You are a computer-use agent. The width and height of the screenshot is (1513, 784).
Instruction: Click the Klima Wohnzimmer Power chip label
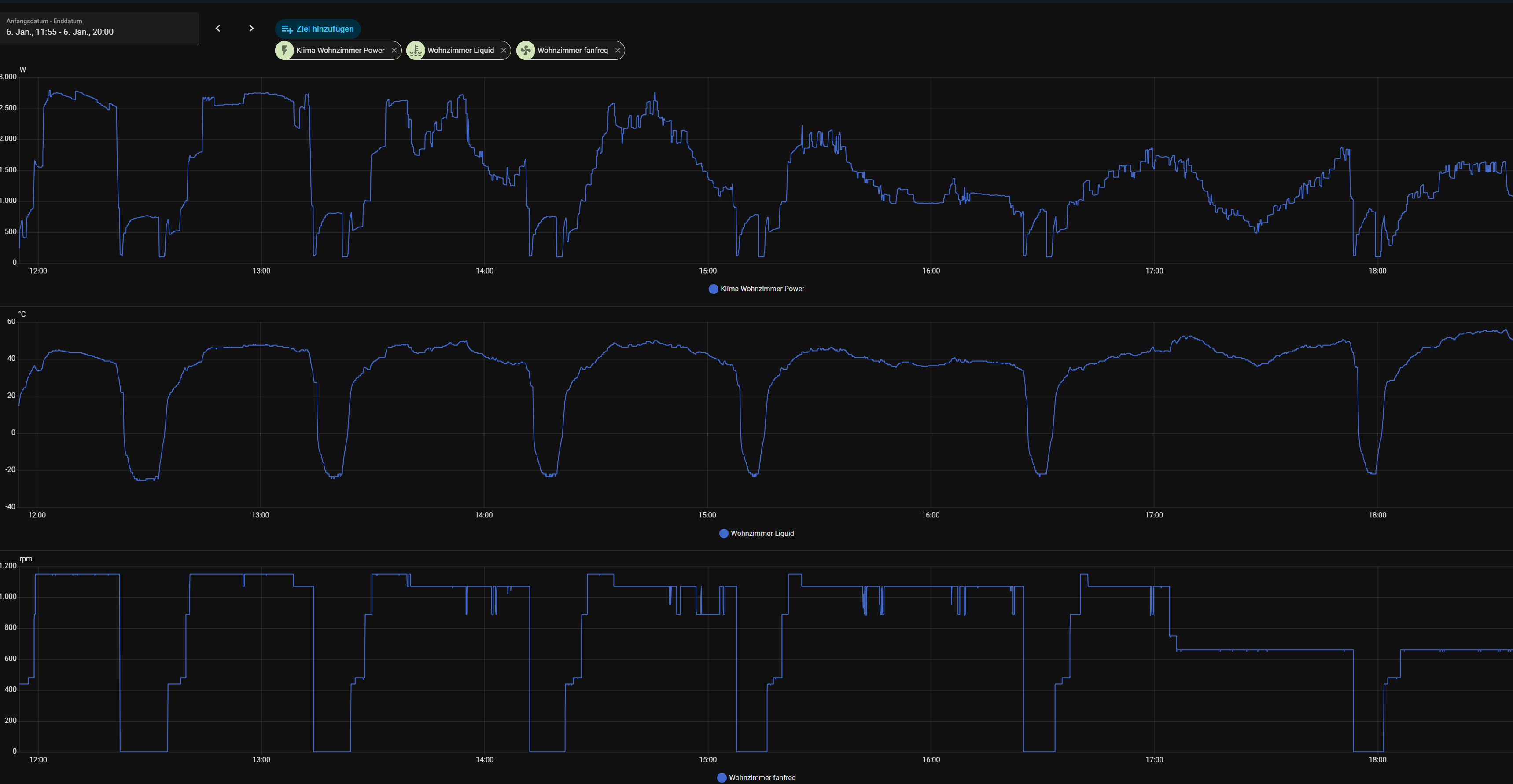[340, 51]
